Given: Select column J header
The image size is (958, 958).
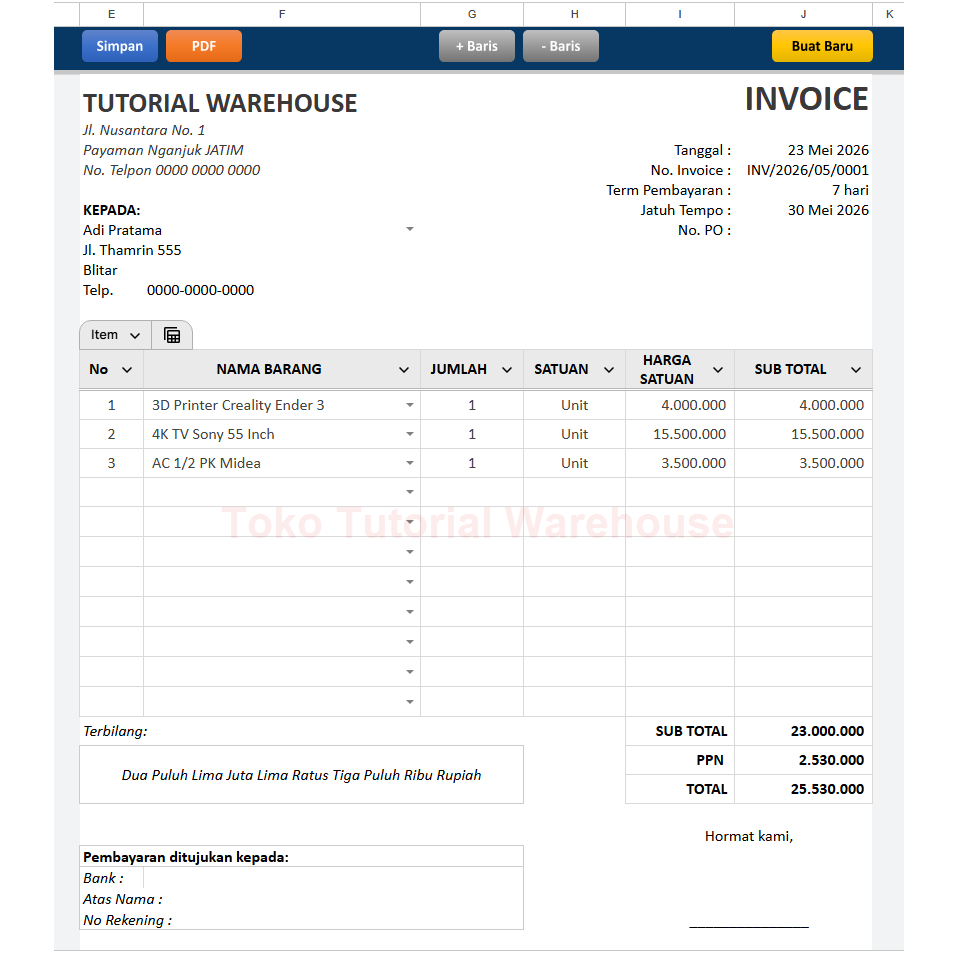Looking at the screenshot, I should tap(803, 14).
